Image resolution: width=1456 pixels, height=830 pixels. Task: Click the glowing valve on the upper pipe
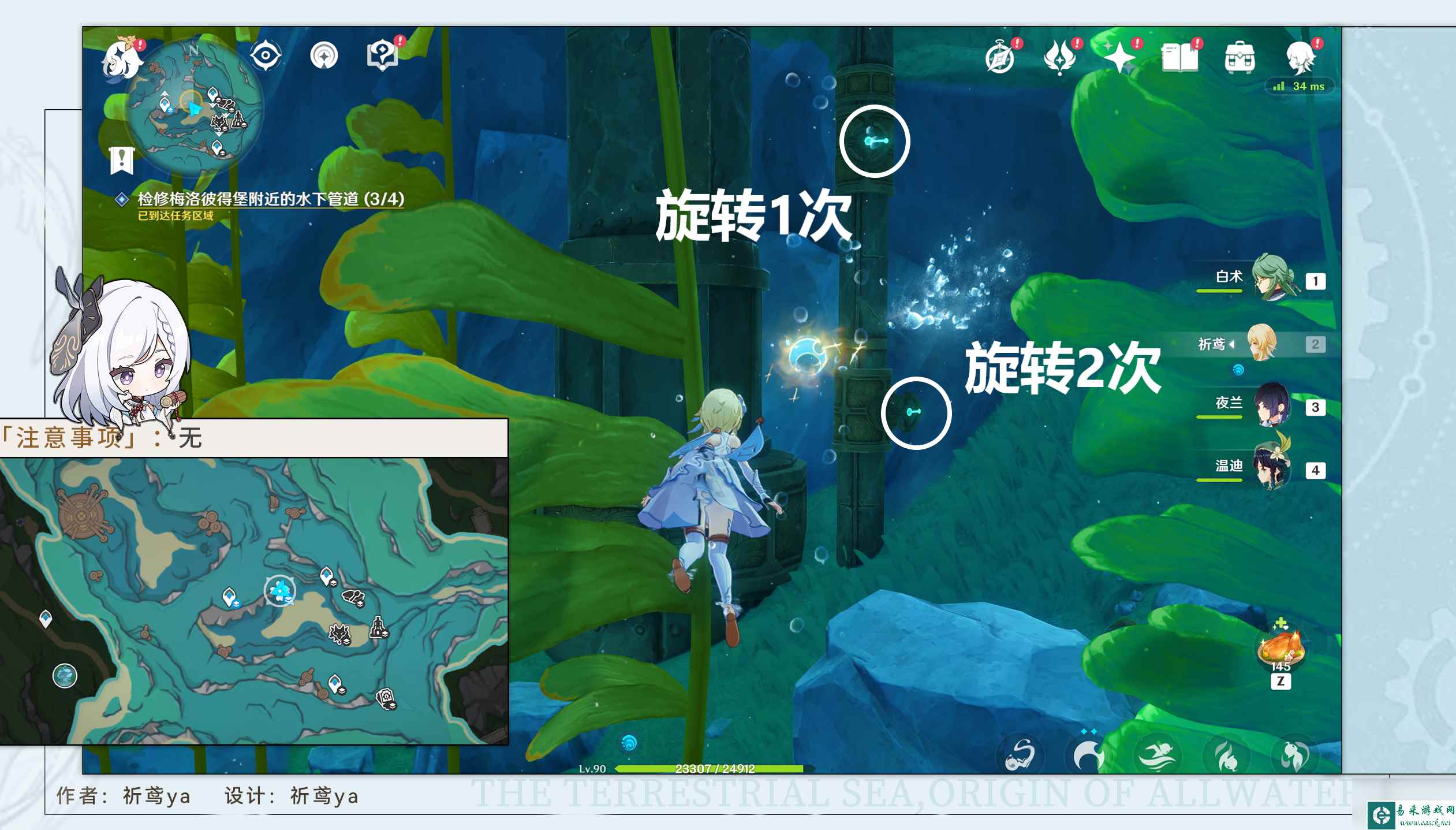874,140
